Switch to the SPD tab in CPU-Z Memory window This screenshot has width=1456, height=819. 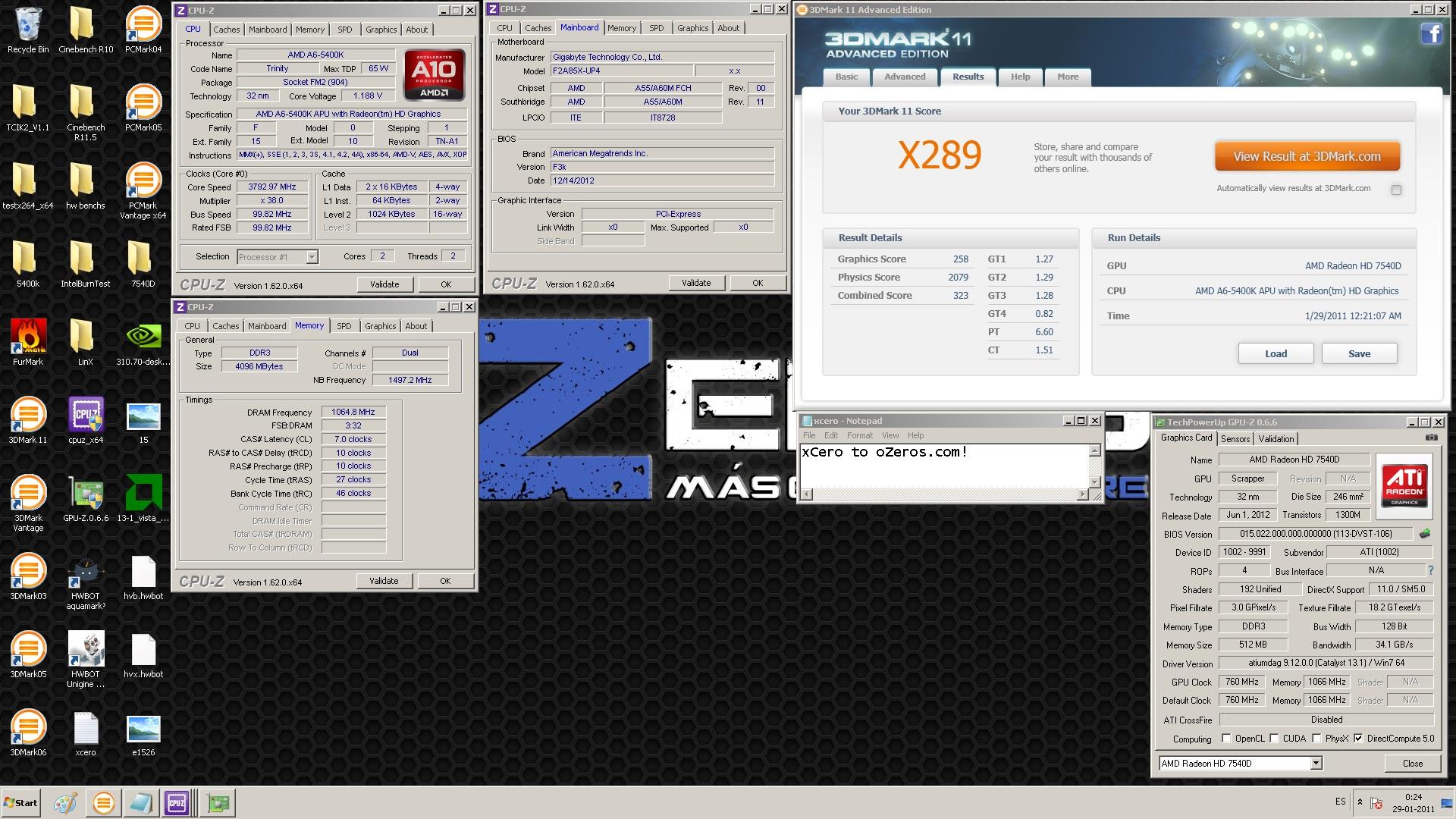pyautogui.click(x=344, y=326)
